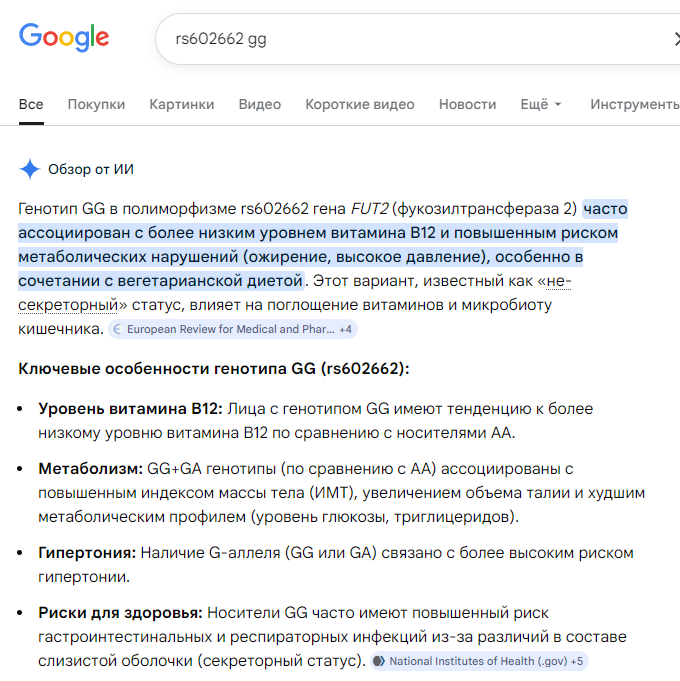Open European Review for Medical citation chip

(x=233, y=329)
